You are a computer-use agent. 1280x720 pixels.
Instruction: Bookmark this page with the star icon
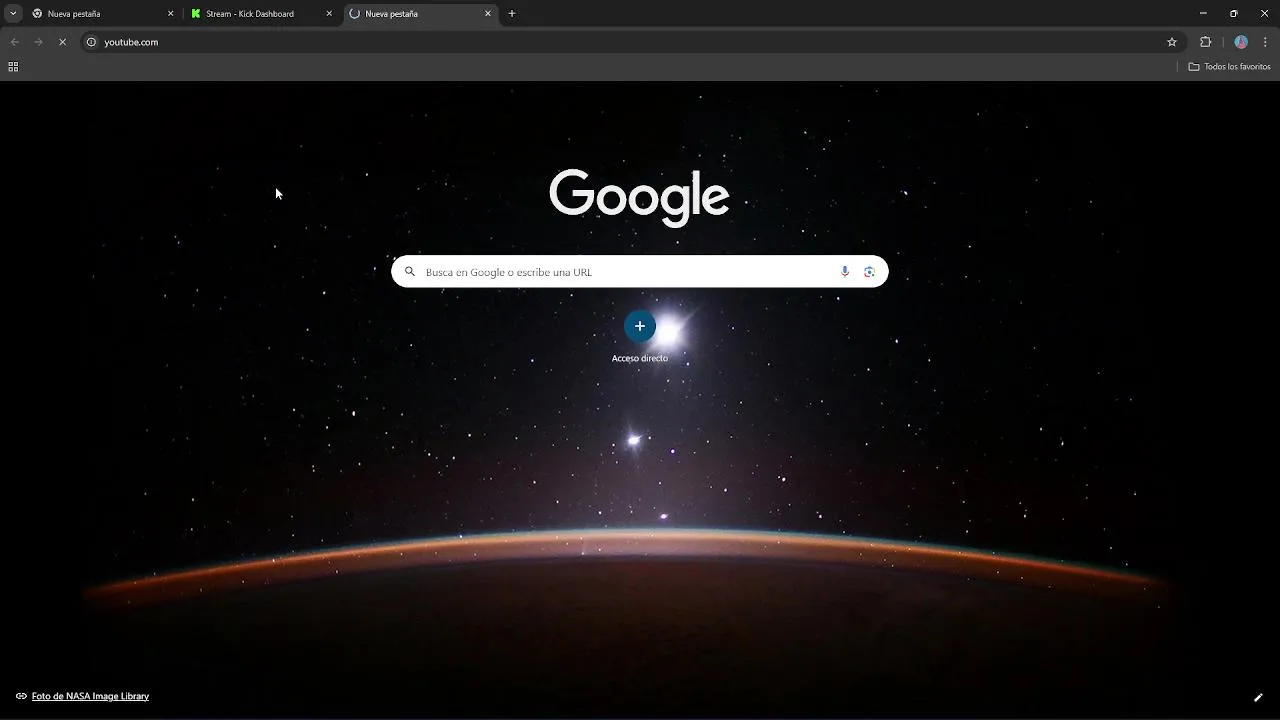[x=1172, y=42]
